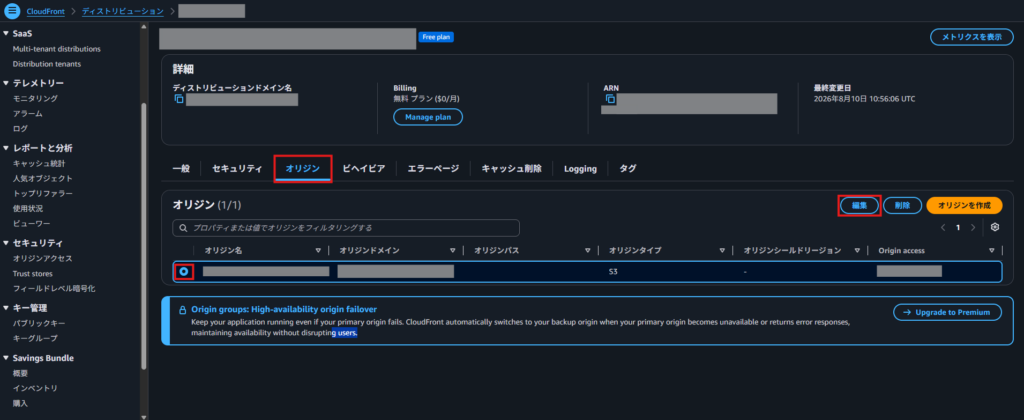Image resolution: width=1024 pixels, height=420 pixels.
Task: Go to previous page of origins
Action: [x=943, y=227]
